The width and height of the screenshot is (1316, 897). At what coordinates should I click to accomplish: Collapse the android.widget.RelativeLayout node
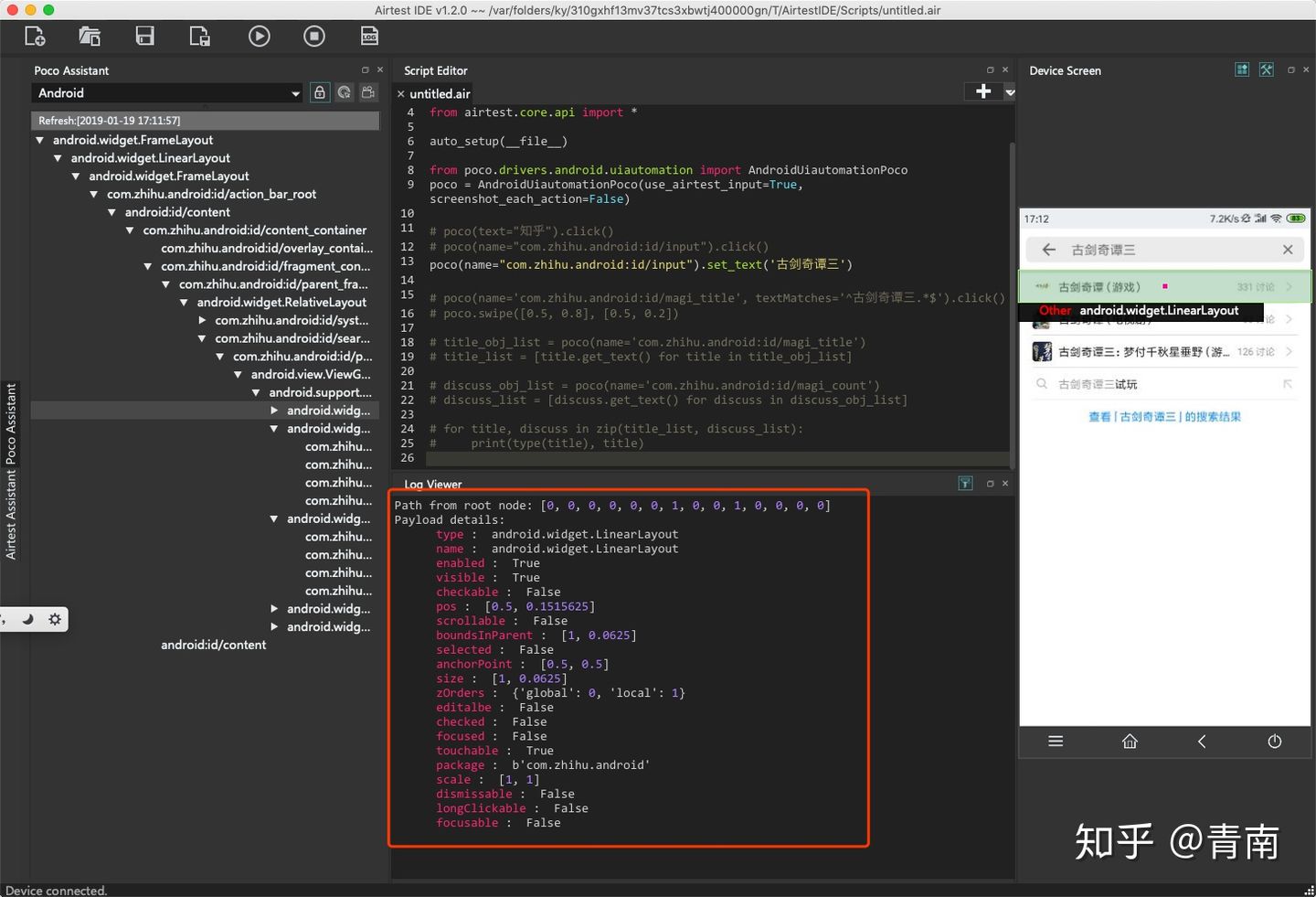pyautogui.click(x=184, y=303)
